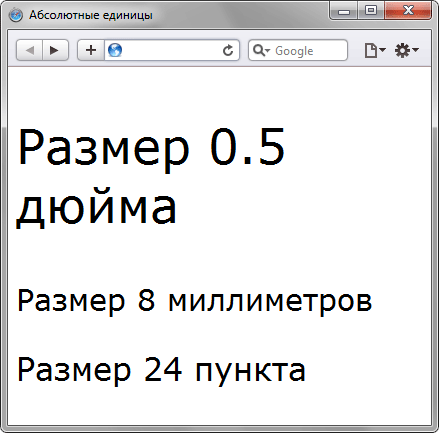The image size is (439, 433).
Task: Click inside the address bar field
Action: 172,50
